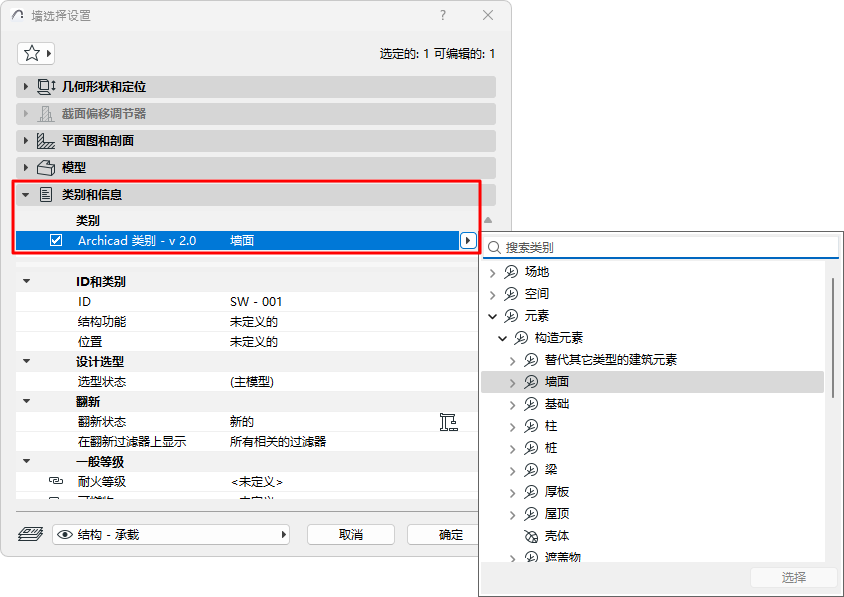Toggle the eye icon in the layer selector
This screenshot has width=844, height=597.
(x=65, y=535)
